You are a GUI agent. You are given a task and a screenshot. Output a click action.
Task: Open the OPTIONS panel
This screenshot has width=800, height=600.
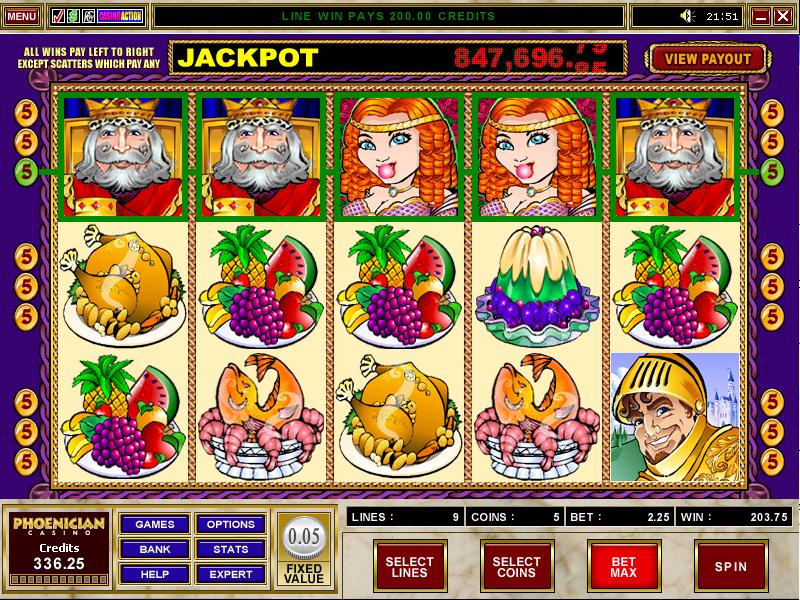pyautogui.click(x=231, y=524)
